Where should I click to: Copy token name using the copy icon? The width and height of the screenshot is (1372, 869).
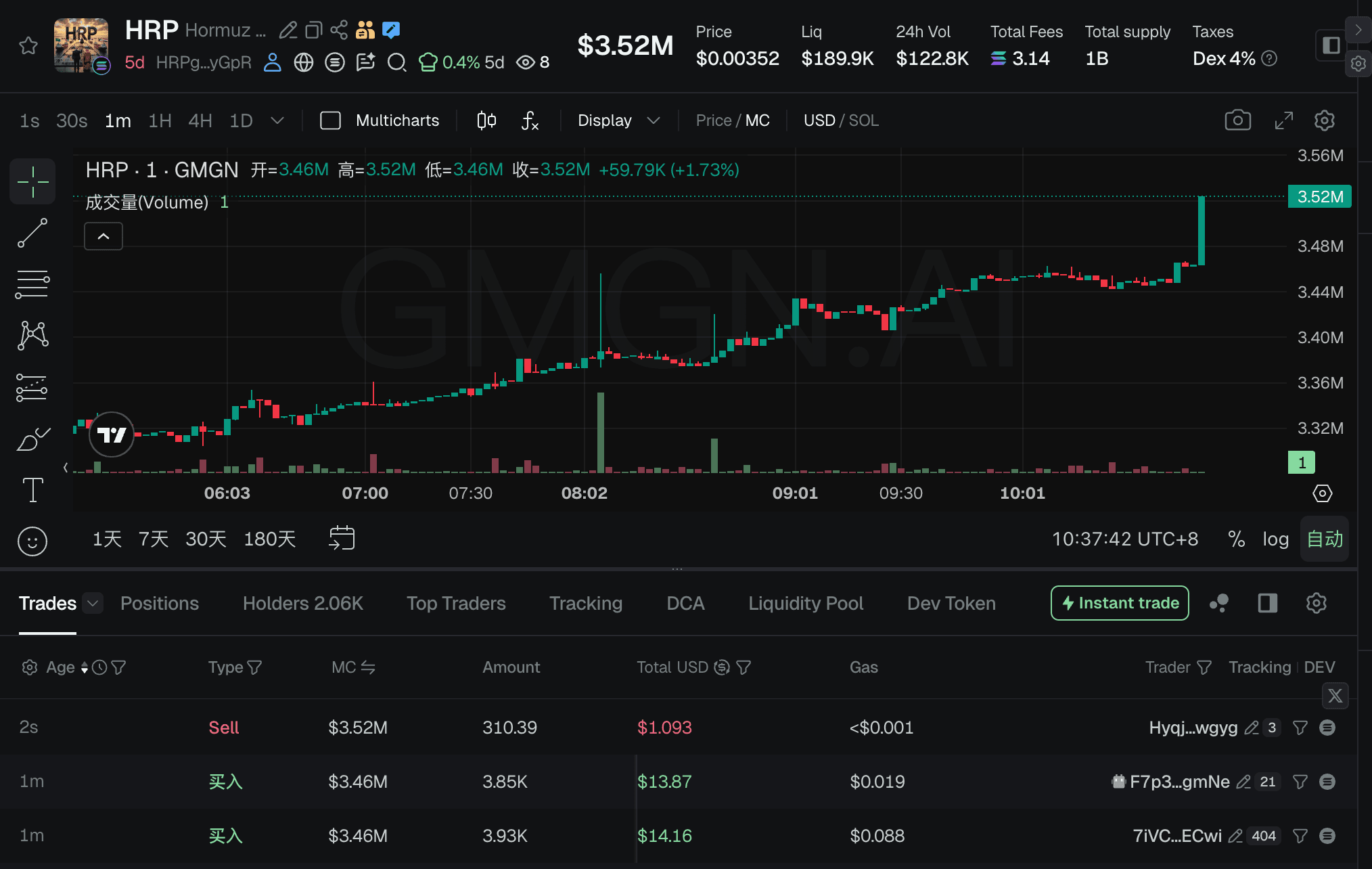tap(313, 30)
